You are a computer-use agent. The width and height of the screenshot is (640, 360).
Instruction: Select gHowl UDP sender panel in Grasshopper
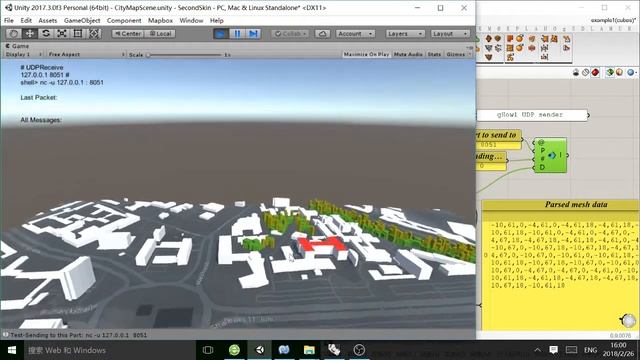click(x=532, y=115)
